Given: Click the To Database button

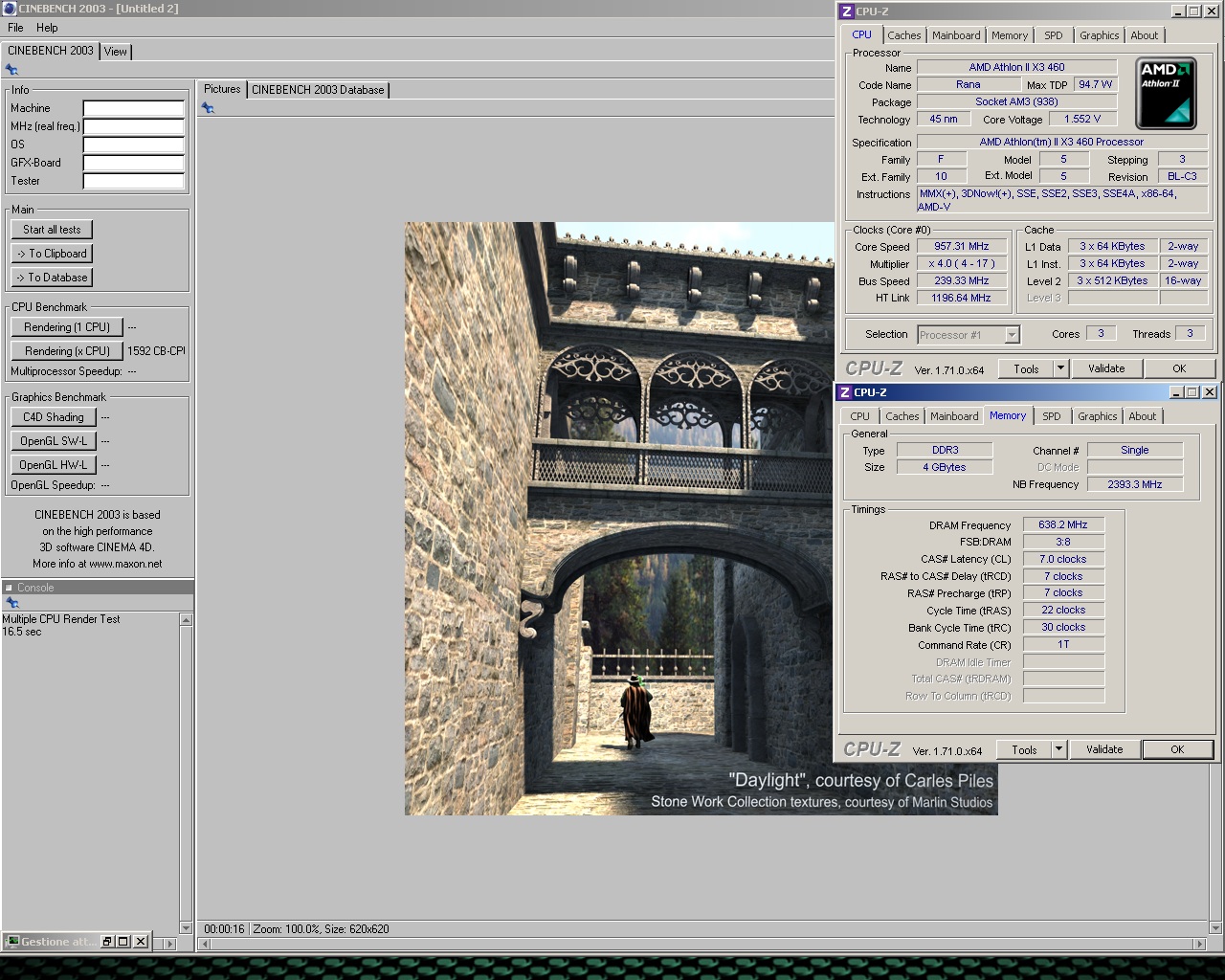Looking at the screenshot, I should click(x=52, y=278).
